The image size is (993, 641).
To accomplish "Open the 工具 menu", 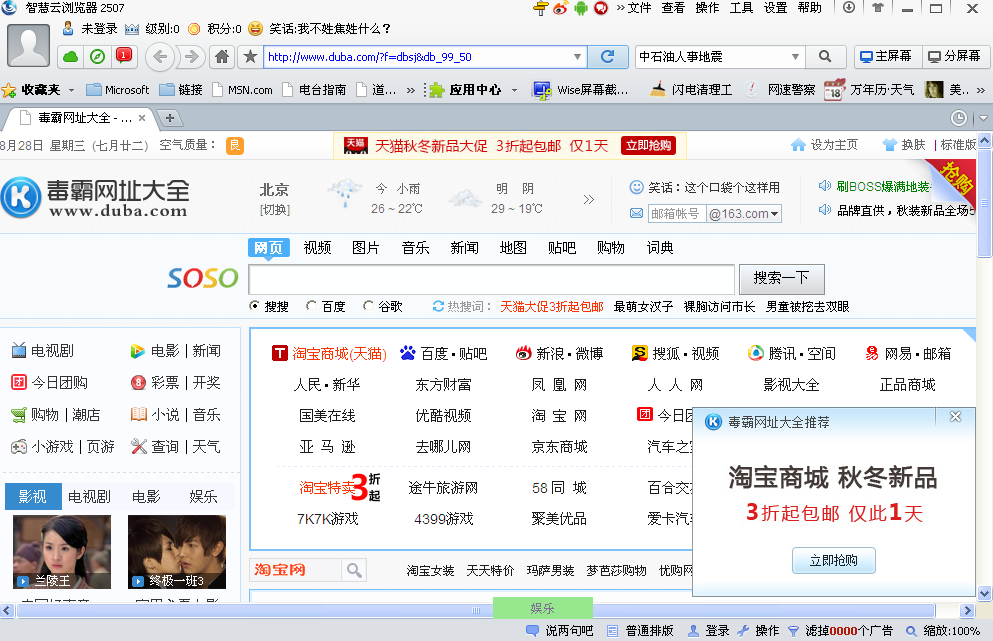I will point(741,8).
